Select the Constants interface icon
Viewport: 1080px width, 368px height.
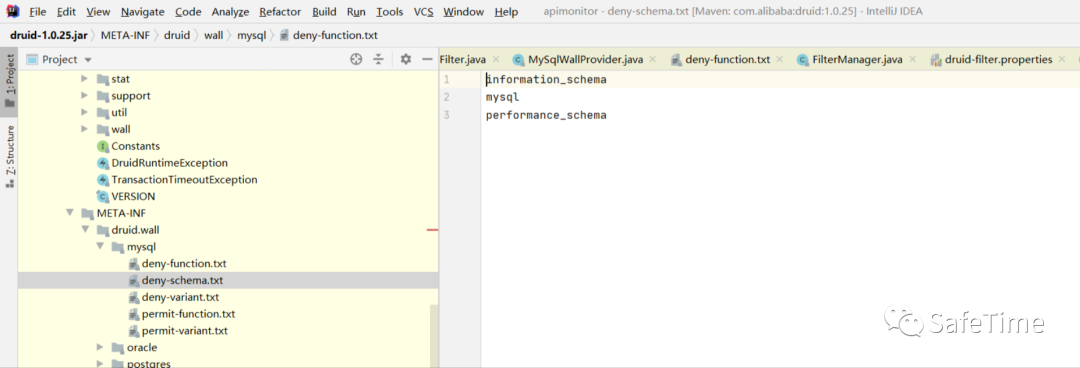(103, 146)
